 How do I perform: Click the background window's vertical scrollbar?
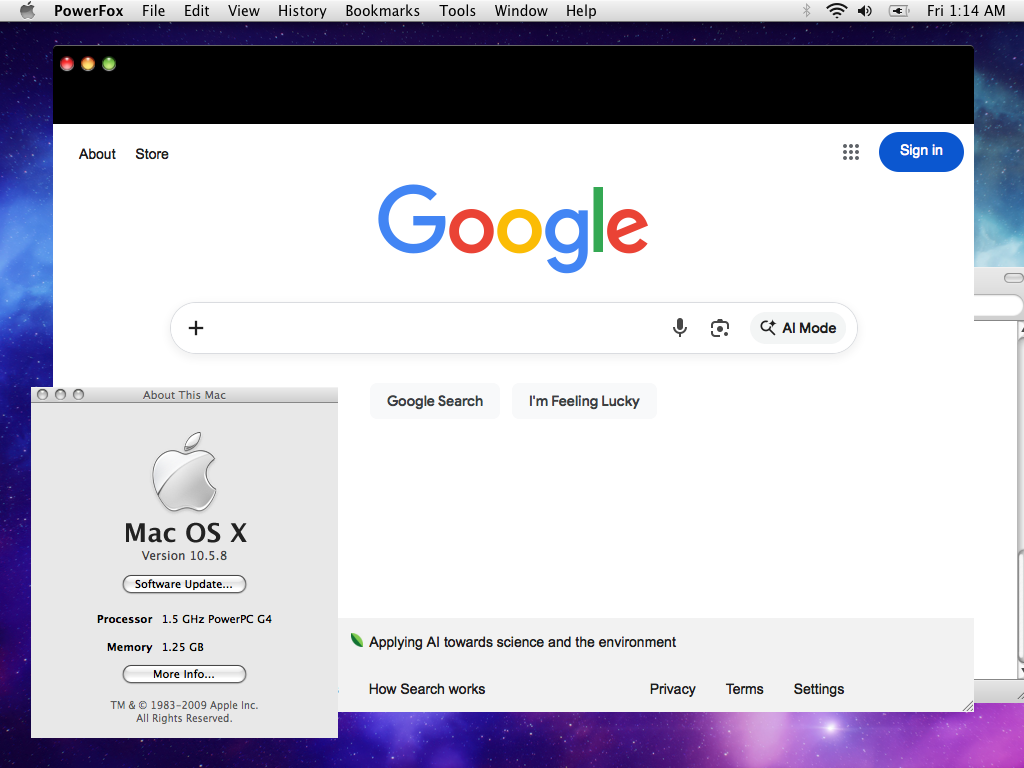(x=1021, y=500)
